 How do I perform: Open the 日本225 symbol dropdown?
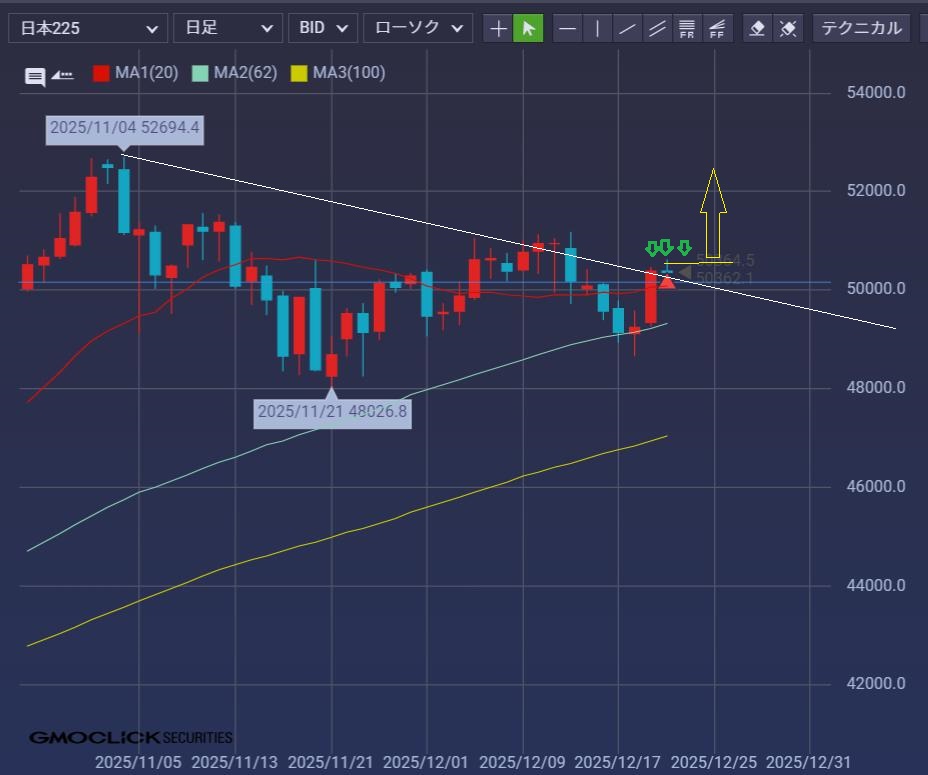click(x=88, y=28)
